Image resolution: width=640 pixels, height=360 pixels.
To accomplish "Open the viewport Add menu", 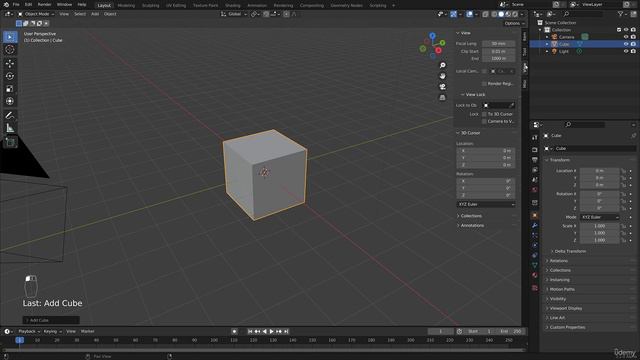I will [95, 14].
